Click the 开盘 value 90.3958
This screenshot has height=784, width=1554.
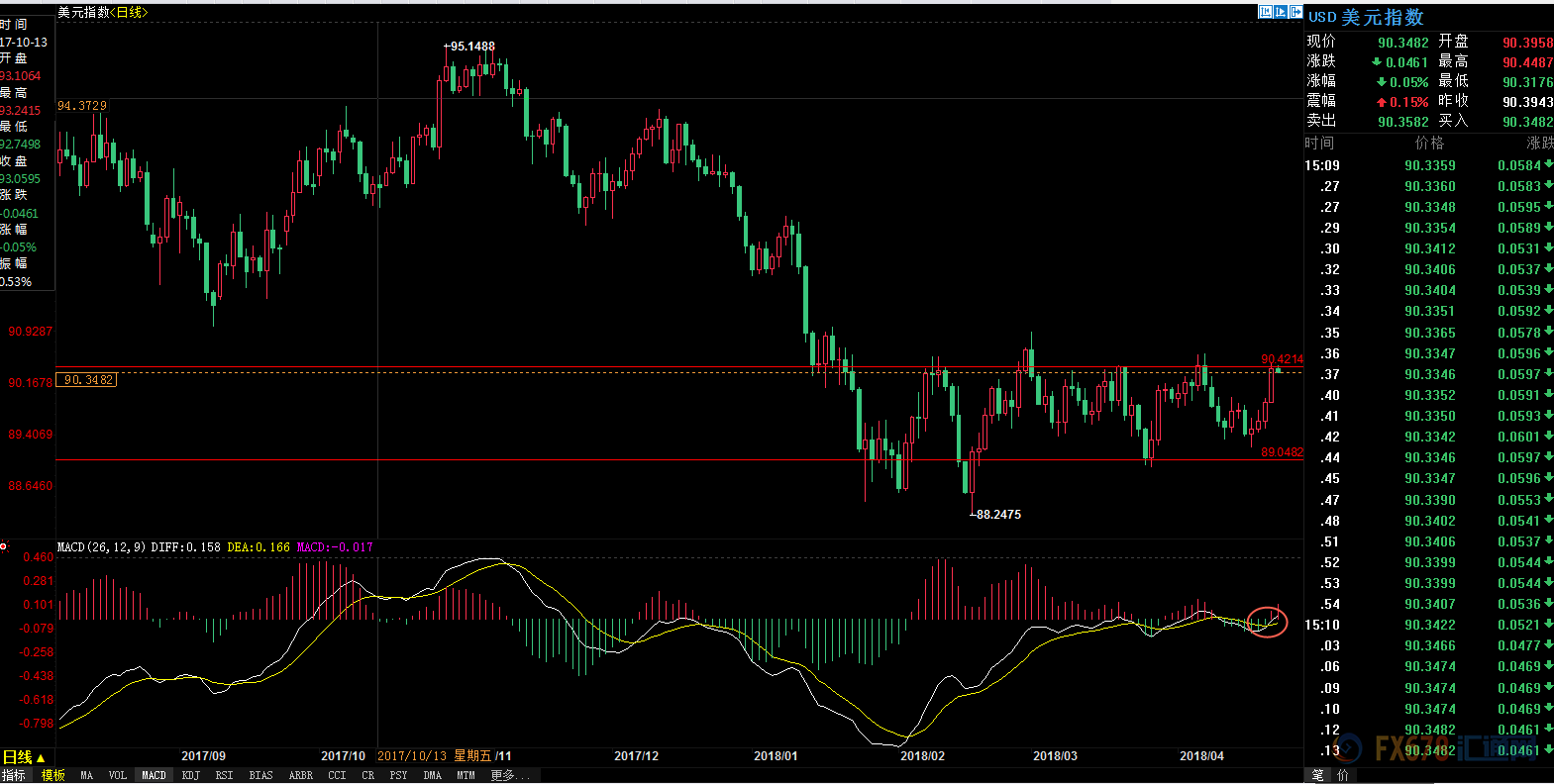point(1527,43)
